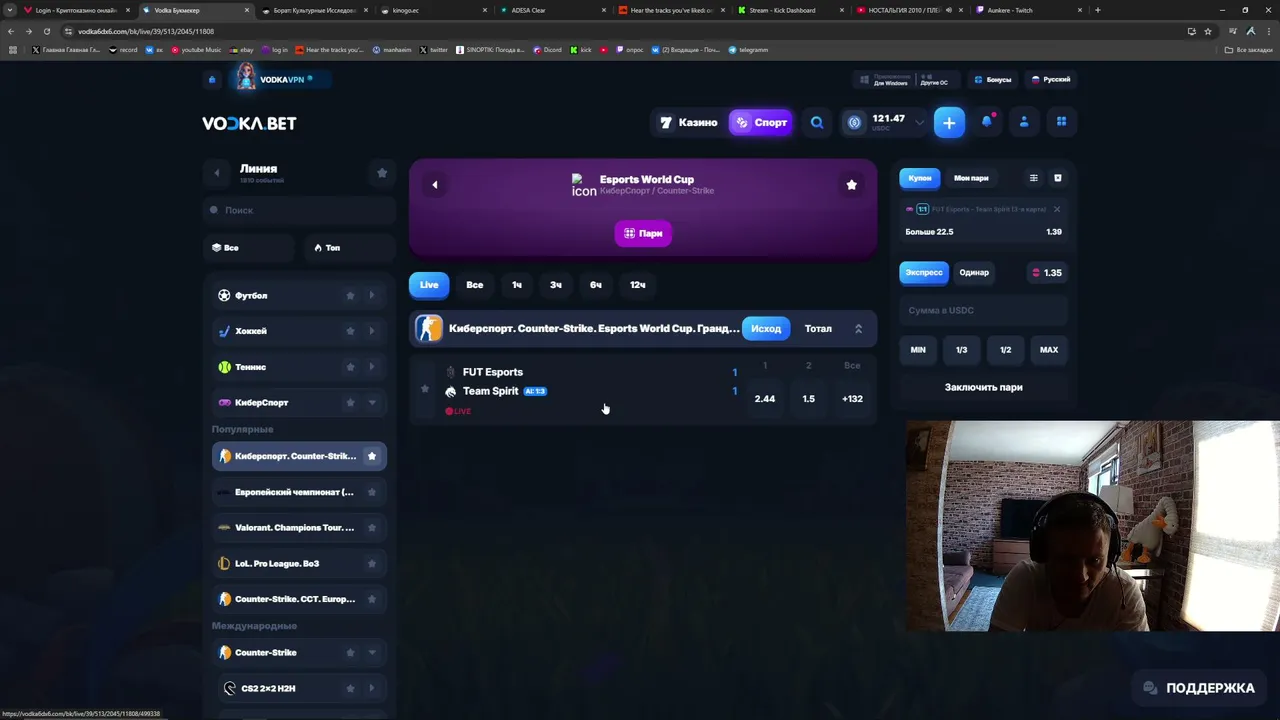Go back using the Esports World Cup banner arrow
1280x720 pixels.
[435, 184]
